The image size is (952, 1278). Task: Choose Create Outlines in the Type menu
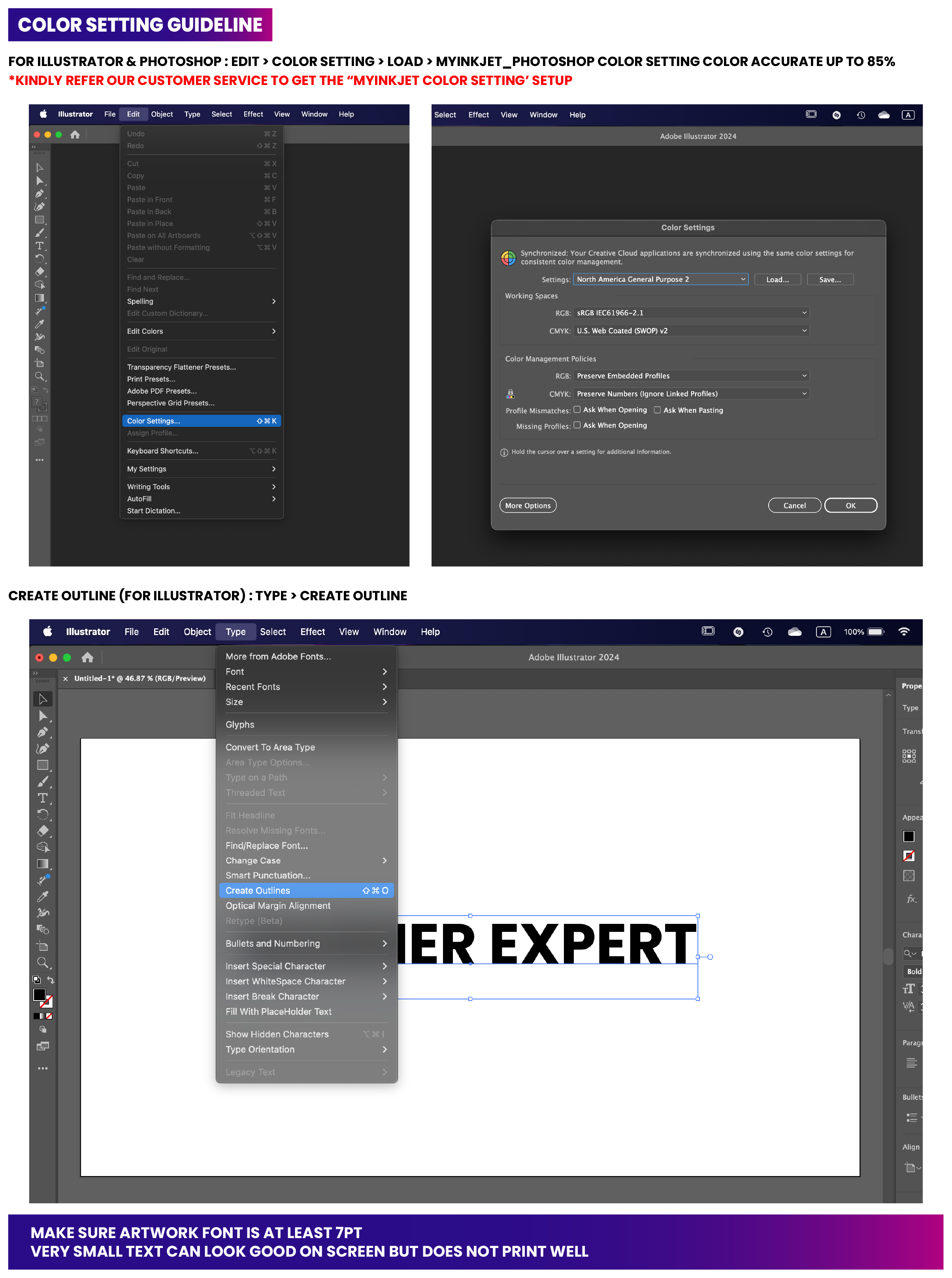306,890
